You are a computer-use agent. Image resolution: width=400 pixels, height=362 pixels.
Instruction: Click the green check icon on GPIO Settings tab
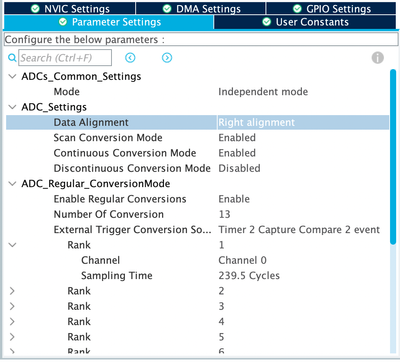pos(297,9)
